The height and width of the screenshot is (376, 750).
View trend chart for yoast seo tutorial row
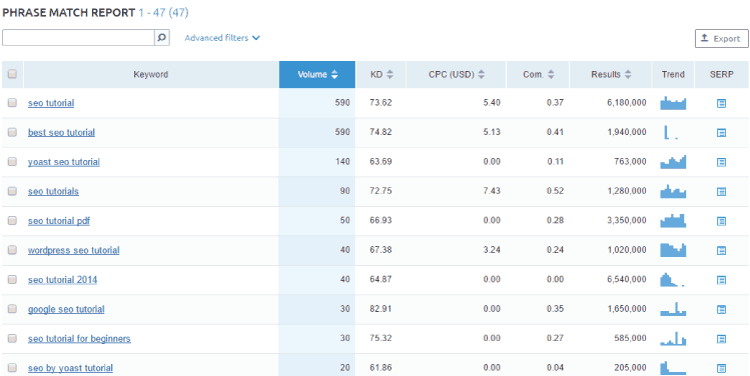point(673,162)
